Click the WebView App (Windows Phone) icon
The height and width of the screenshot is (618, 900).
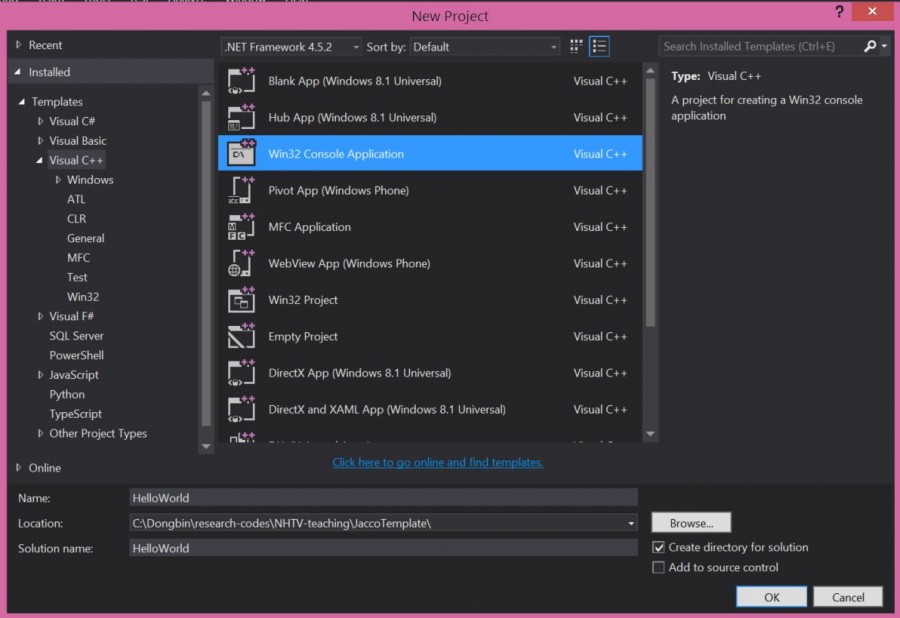241,263
